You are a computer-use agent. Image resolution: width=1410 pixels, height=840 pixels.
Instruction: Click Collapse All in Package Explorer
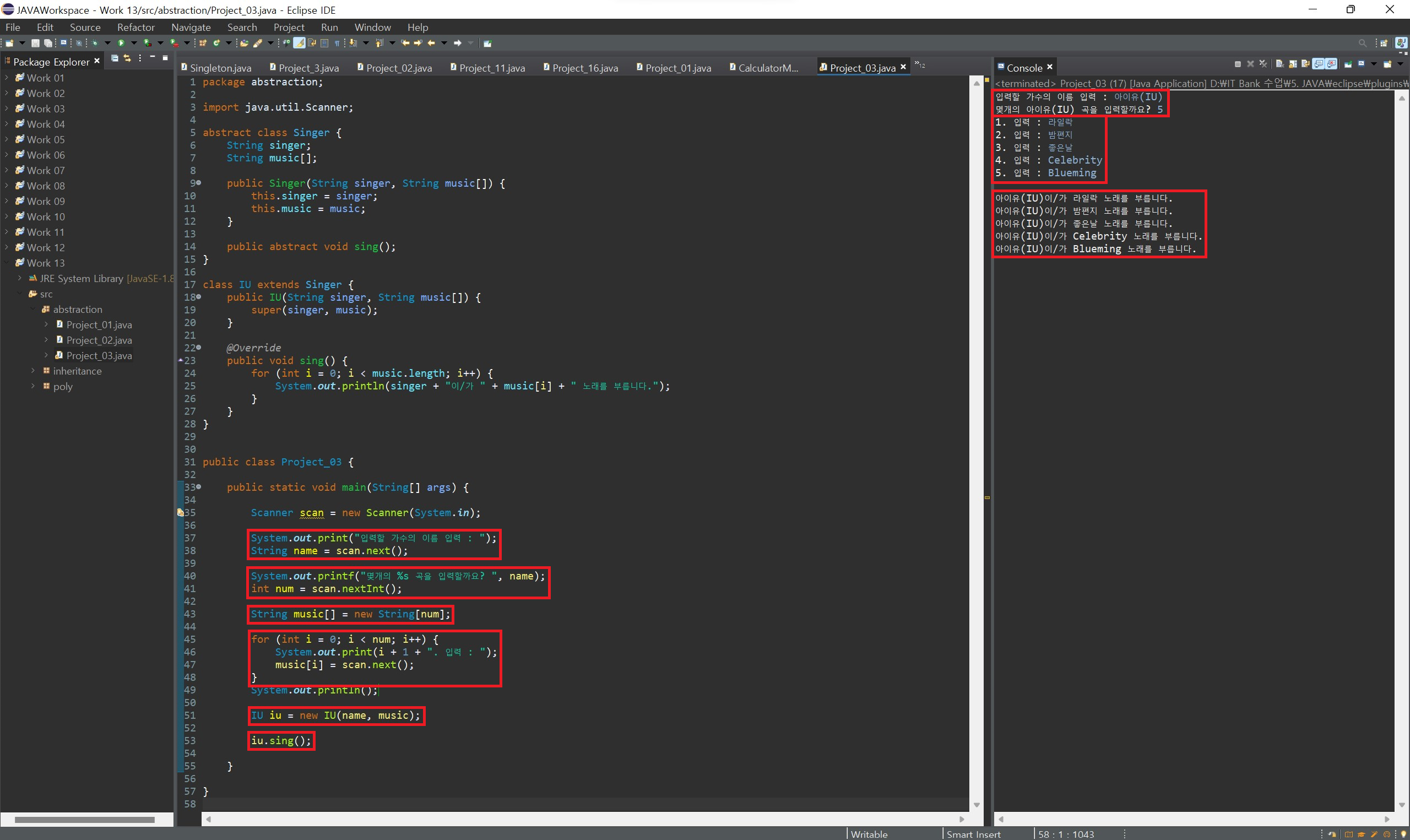click(x=115, y=58)
